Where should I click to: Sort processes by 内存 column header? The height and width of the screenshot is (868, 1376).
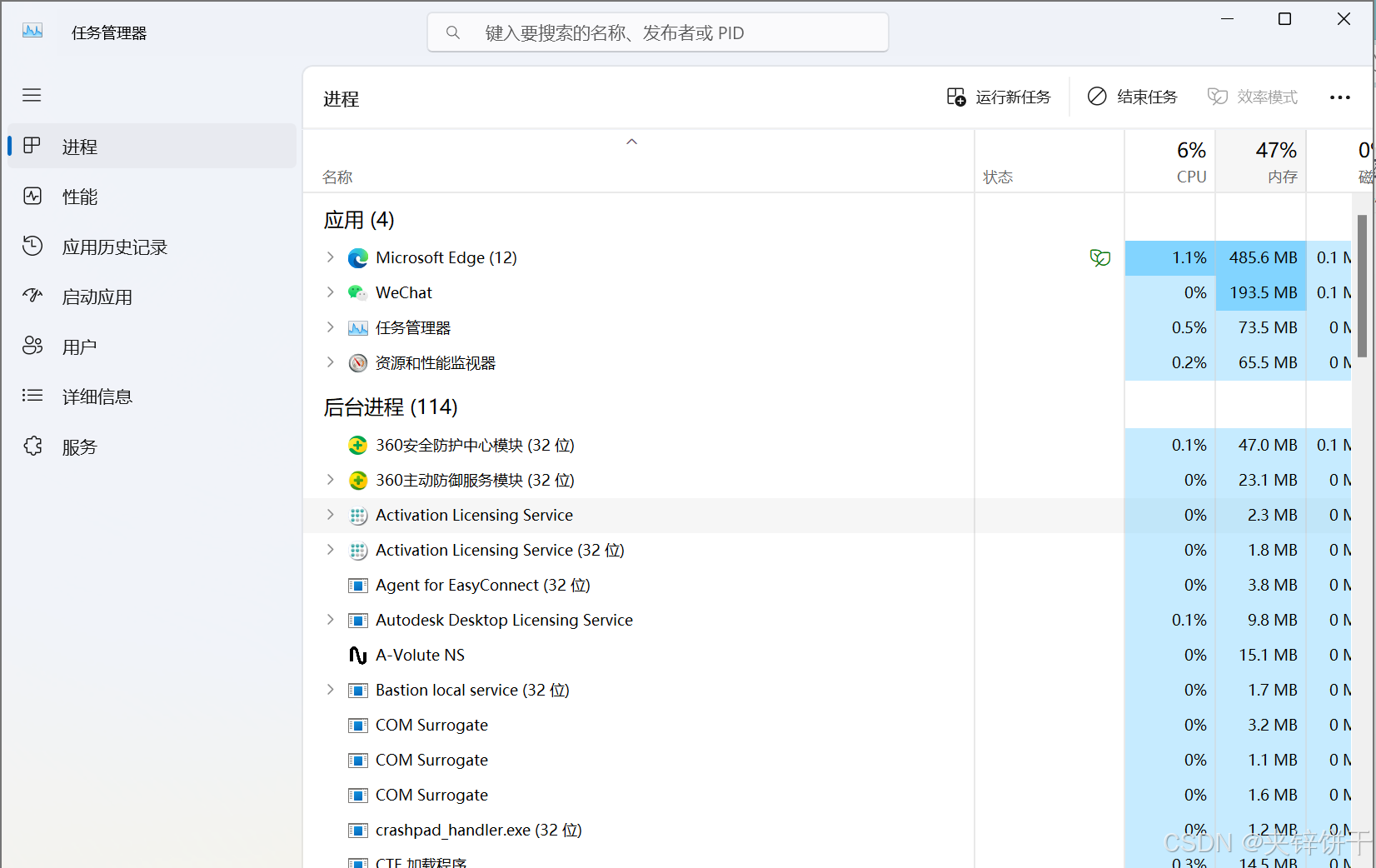click(1261, 162)
